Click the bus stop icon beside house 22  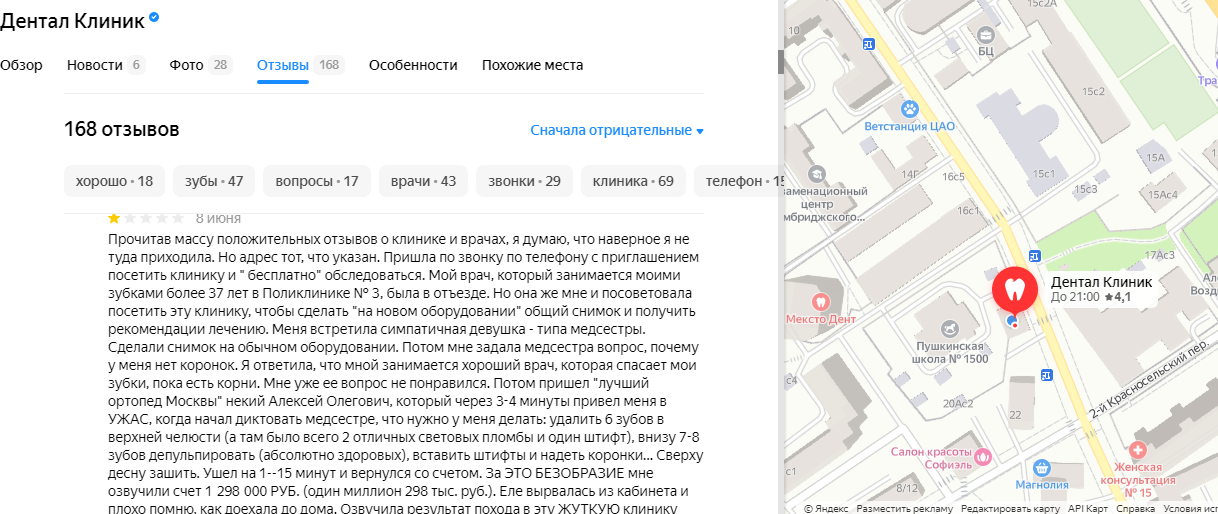1046,375
